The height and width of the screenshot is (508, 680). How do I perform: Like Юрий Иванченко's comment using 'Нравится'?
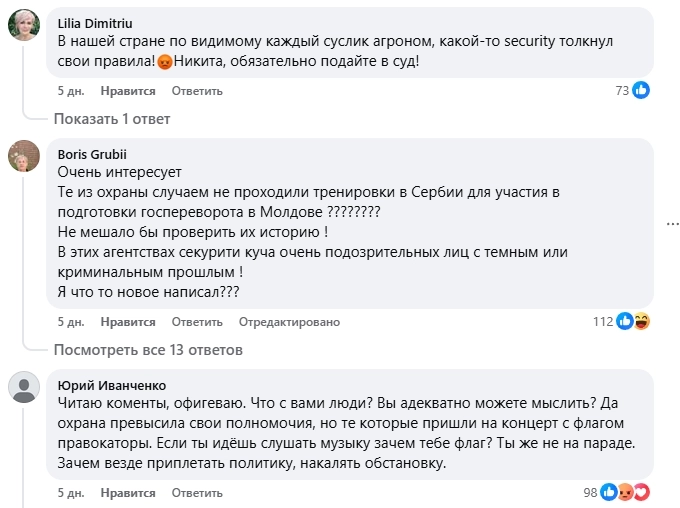point(128,493)
